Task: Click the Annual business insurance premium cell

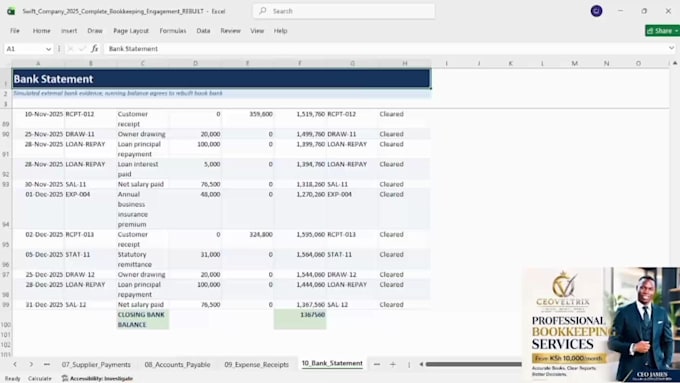Action: point(143,210)
